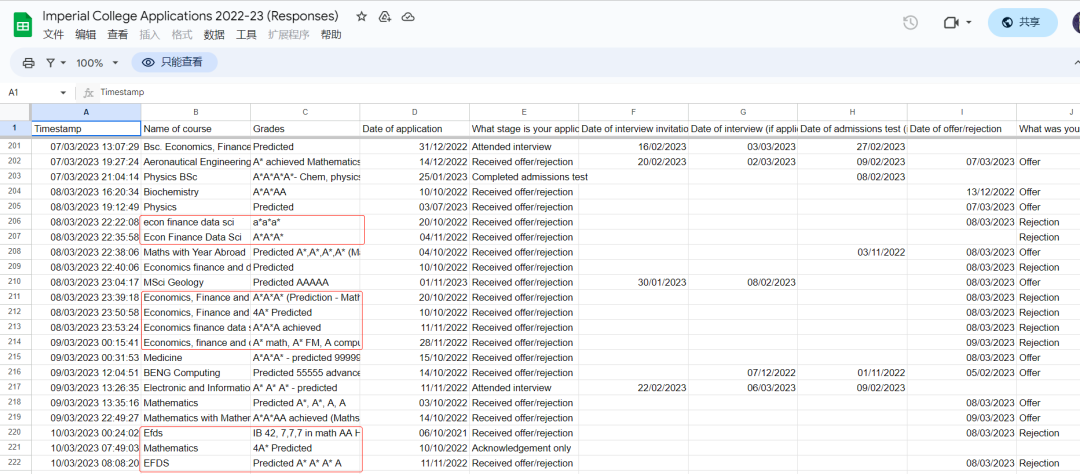Open the 格式 menu
Viewport: 1080px width, 474px height.
pyautogui.click(x=182, y=34)
